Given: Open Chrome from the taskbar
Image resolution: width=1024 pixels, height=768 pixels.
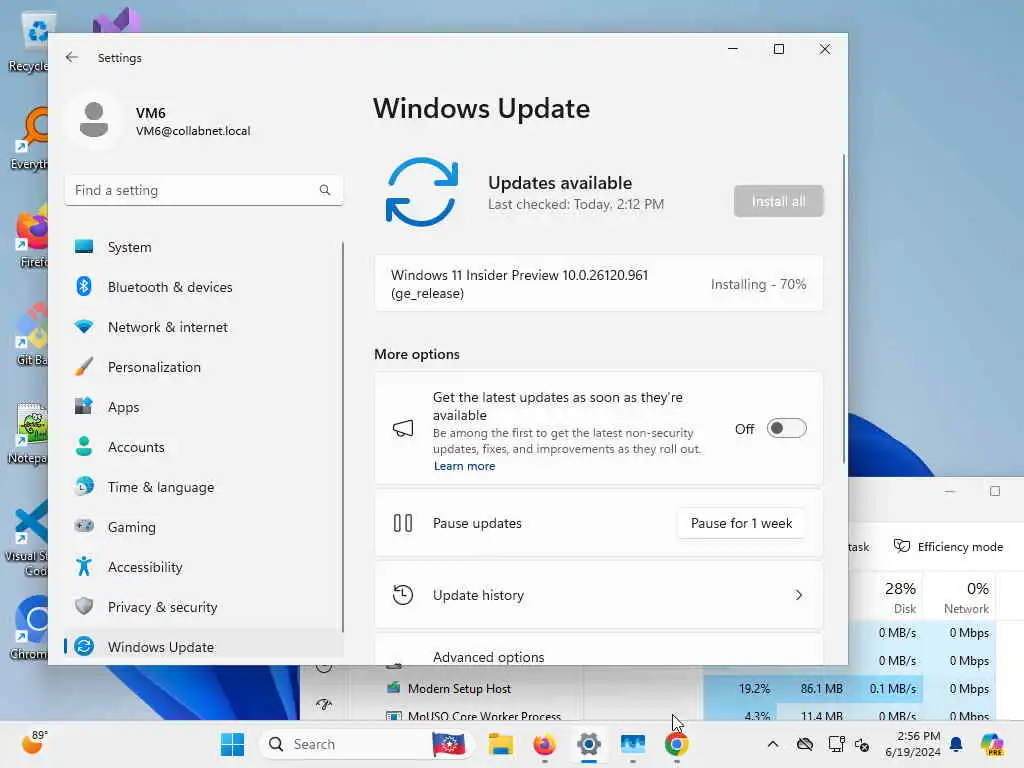Looking at the screenshot, I should pos(677,744).
